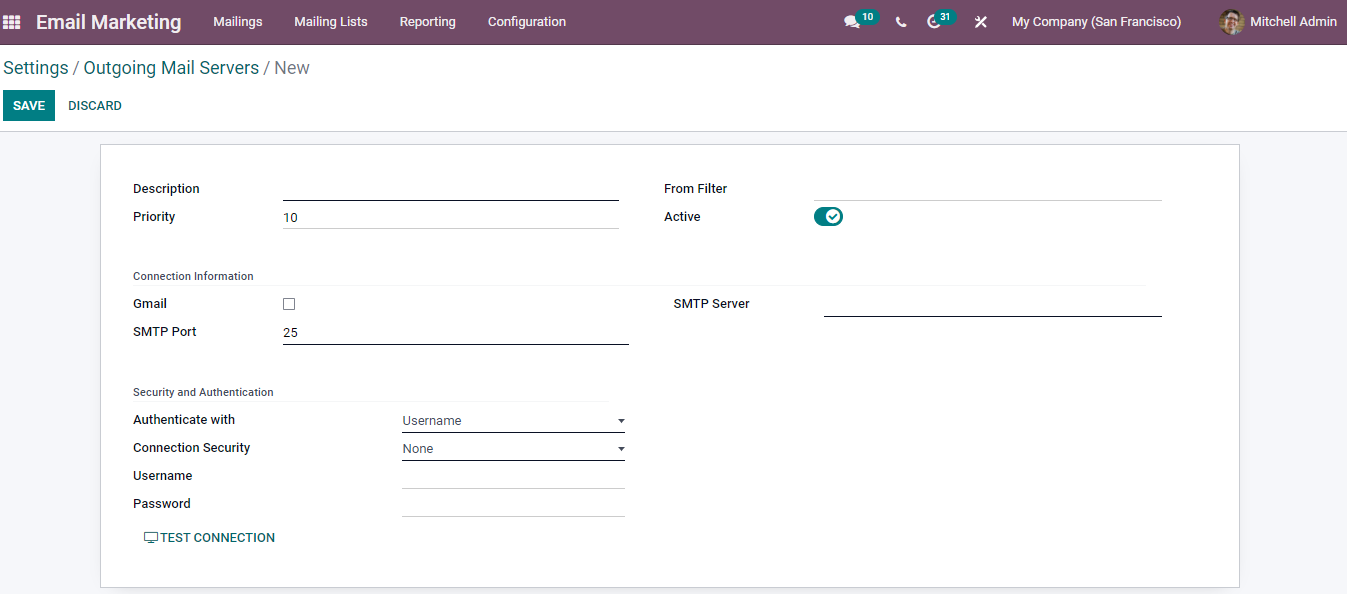This screenshot has width=1347, height=594.
Task: Click the Active field label
Action: click(682, 217)
